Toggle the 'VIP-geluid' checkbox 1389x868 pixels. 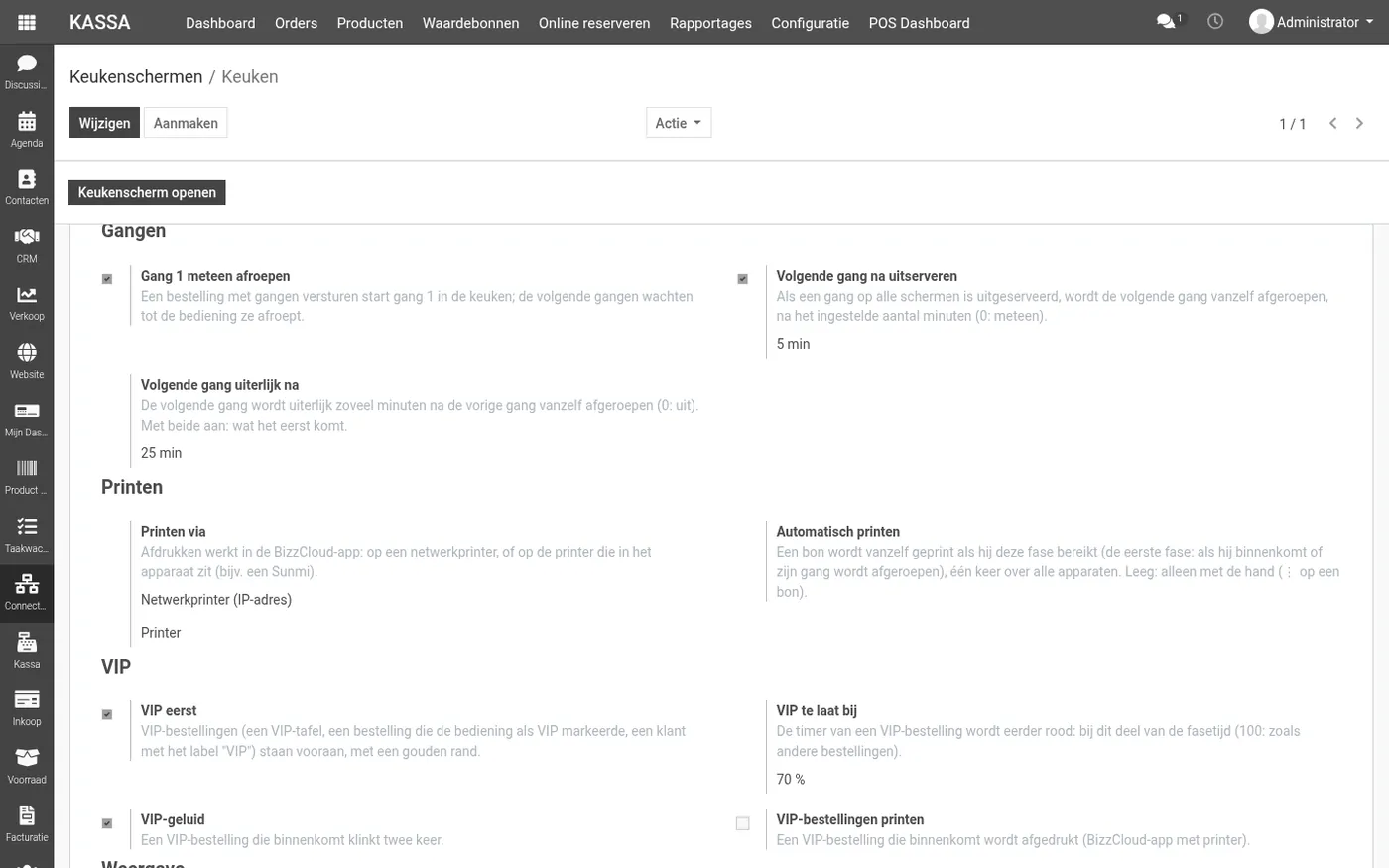[x=107, y=823]
